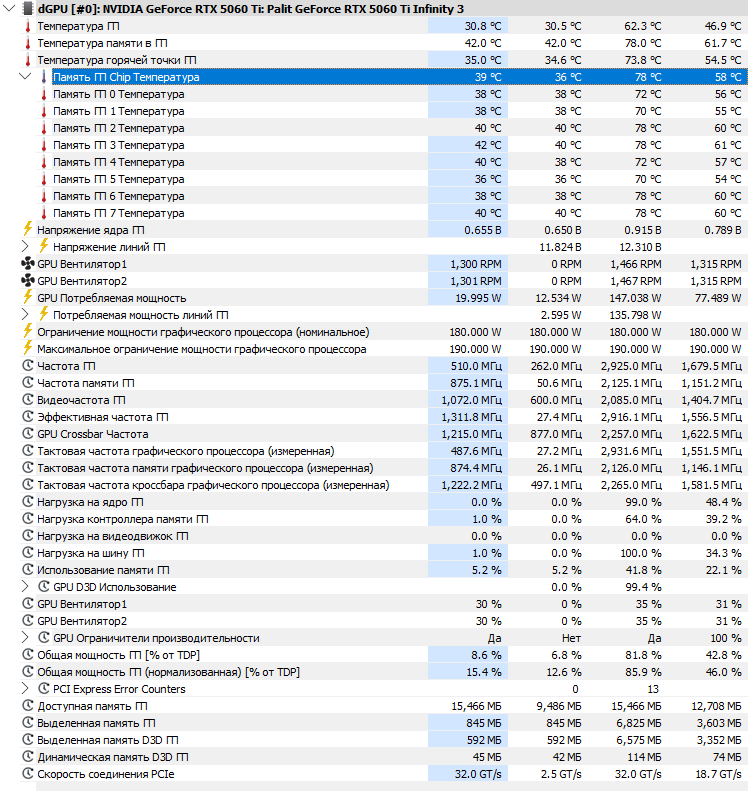Select the Память ГП 1 Температура row
The width and height of the screenshot is (751, 791).
tap(392, 111)
